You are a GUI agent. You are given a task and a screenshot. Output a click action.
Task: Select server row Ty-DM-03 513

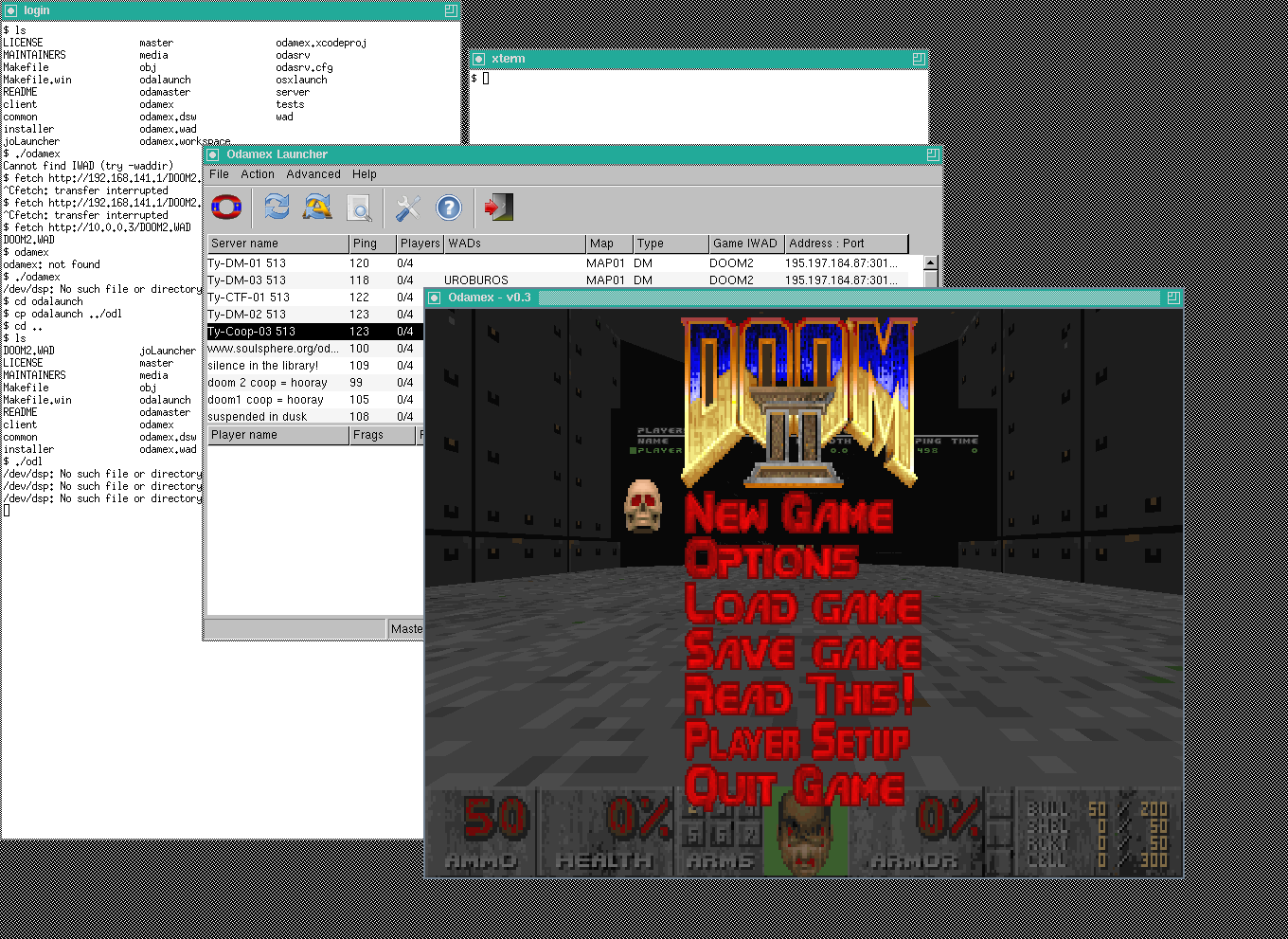click(x=564, y=280)
